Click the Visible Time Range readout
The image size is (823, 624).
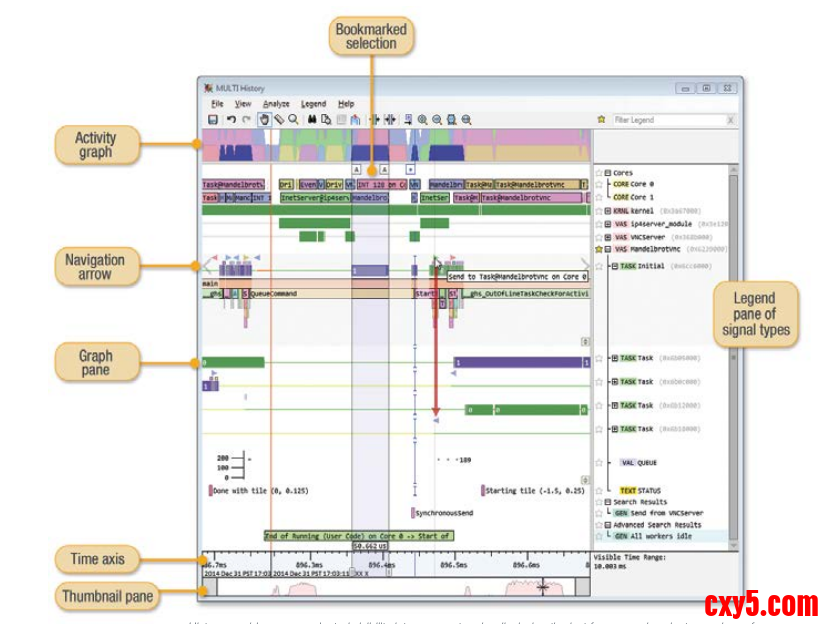pyautogui.click(x=629, y=562)
